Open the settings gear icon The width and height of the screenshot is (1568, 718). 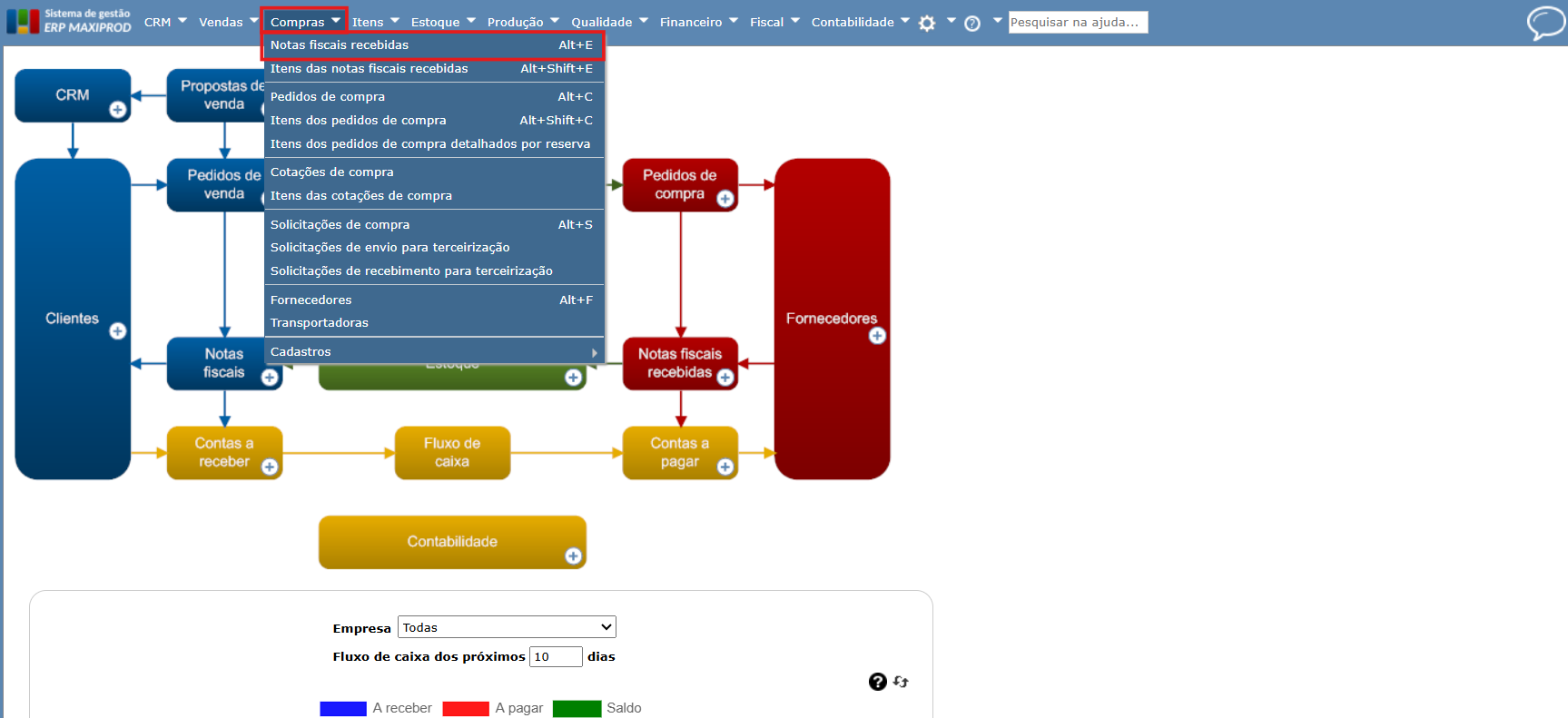(927, 24)
